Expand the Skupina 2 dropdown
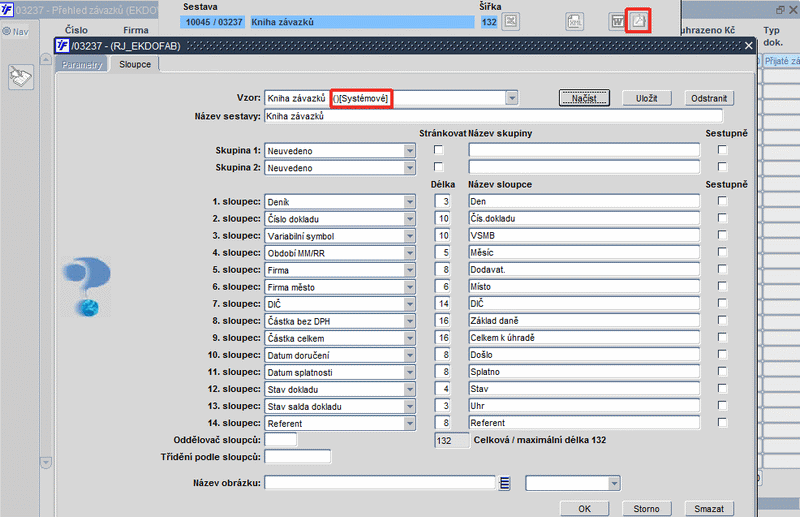Image resolution: width=800 pixels, height=517 pixels. coord(409,167)
